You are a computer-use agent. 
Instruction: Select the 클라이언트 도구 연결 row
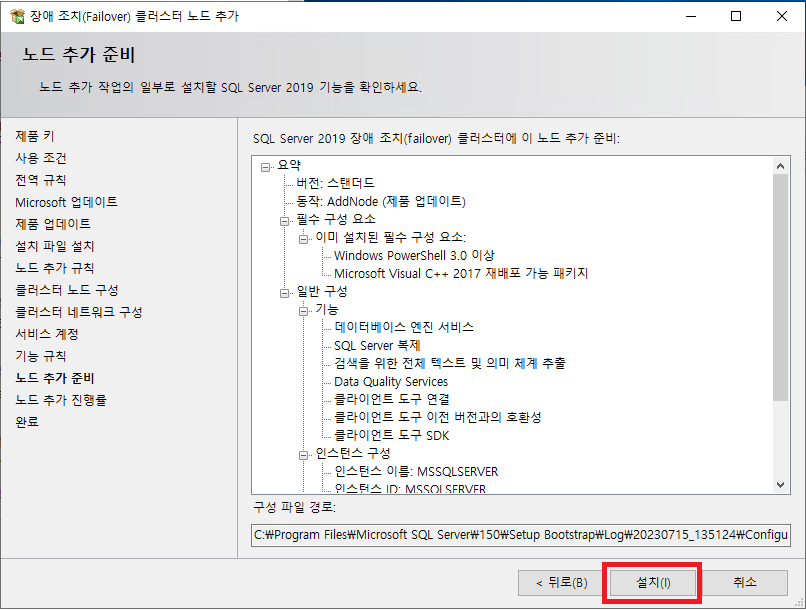[392, 399]
